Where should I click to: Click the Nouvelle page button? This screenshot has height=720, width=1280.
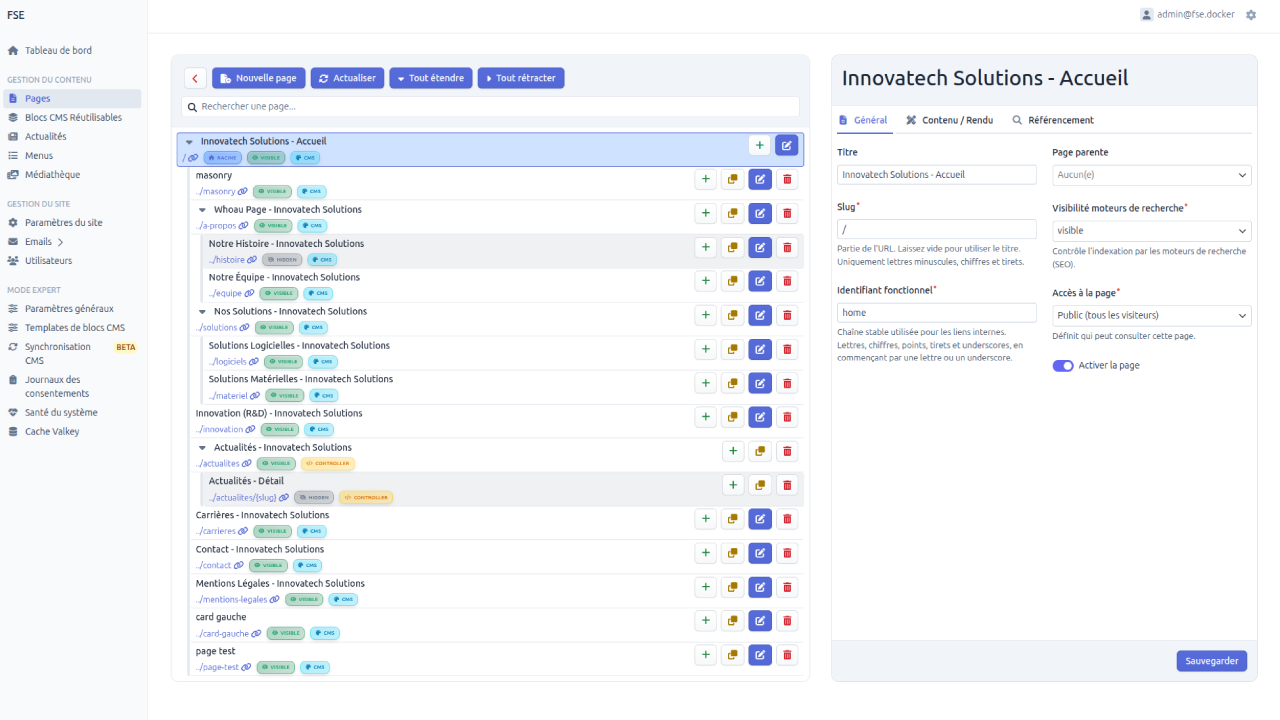coord(259,78)
